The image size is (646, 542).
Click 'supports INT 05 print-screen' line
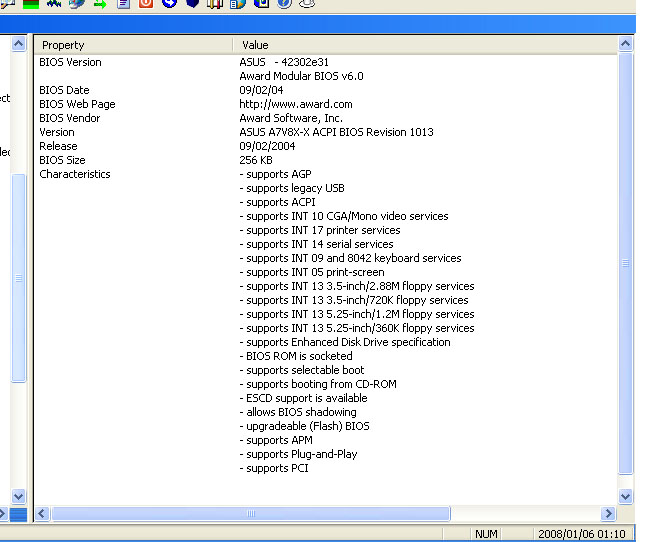pyautogui.click(x=312, y=272)
